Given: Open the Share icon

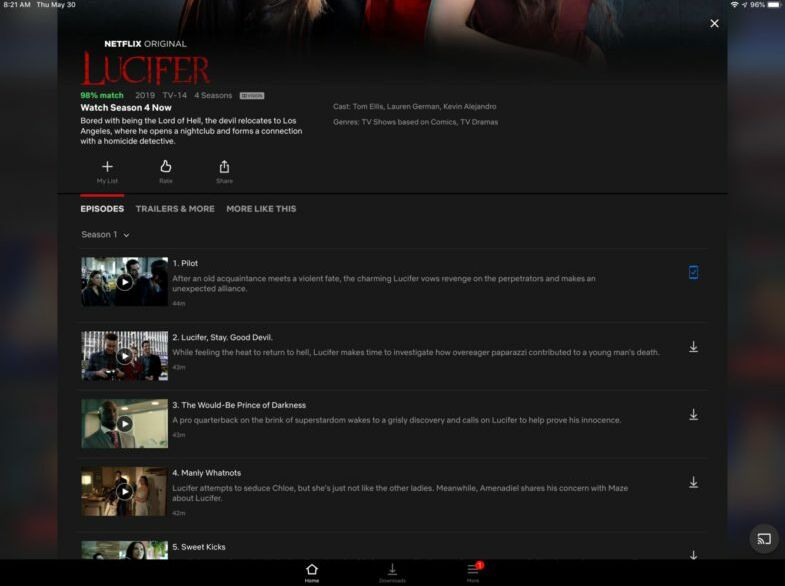Looking at the screenshot, I should (x=224, y=166).
